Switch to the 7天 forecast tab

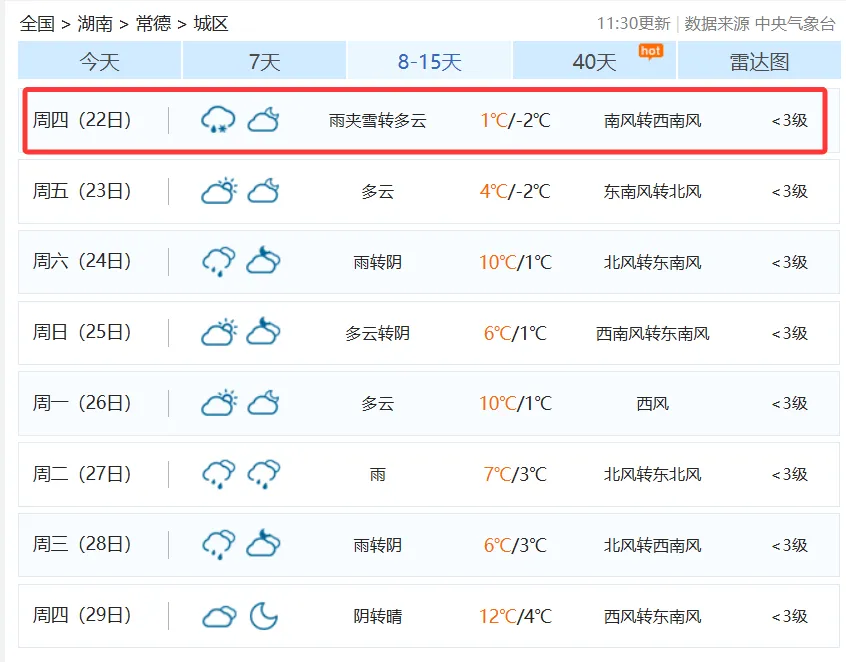[264, 61]
